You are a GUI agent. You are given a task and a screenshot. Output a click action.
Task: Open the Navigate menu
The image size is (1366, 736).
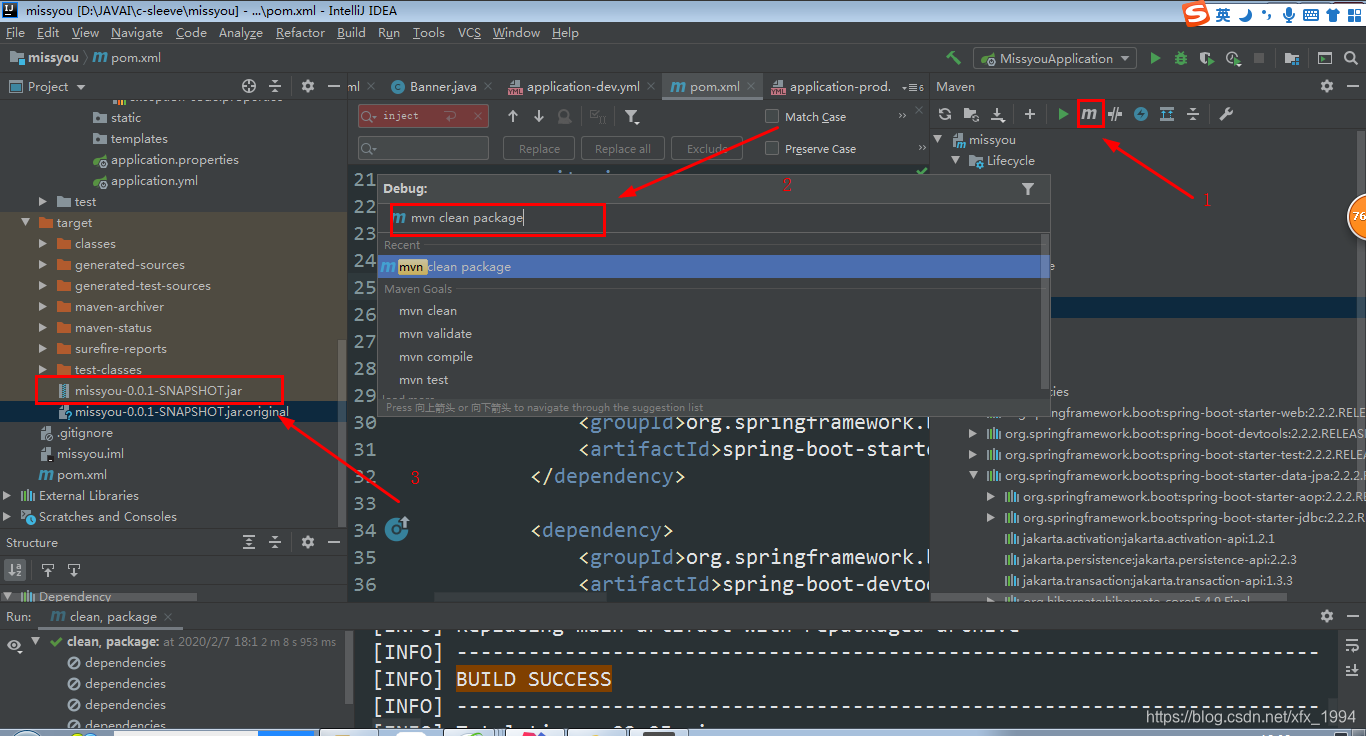137,32
